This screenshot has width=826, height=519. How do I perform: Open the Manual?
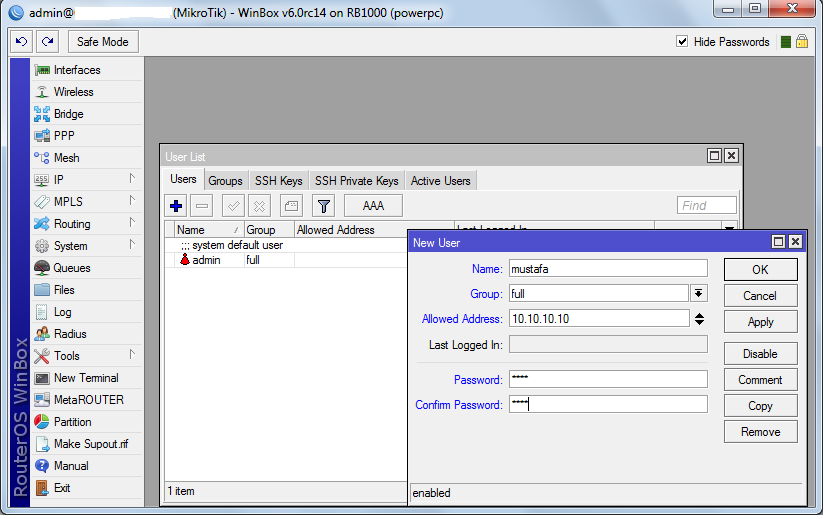point(87,466)
